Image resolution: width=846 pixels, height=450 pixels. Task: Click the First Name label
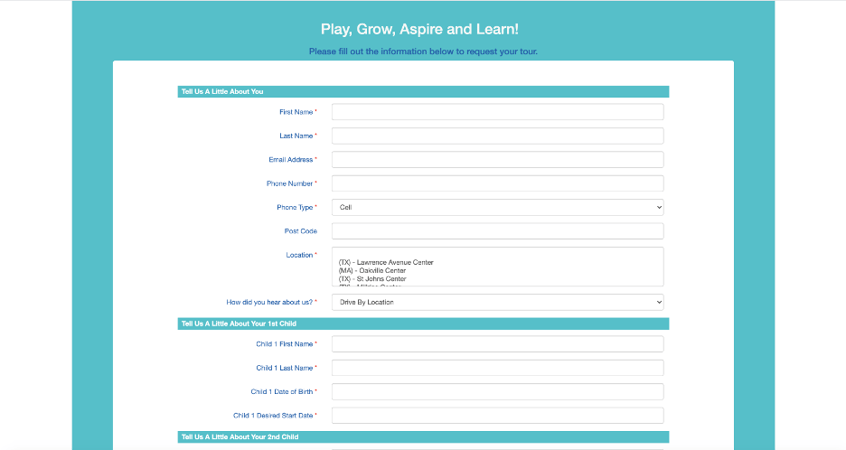pos(298,112)
